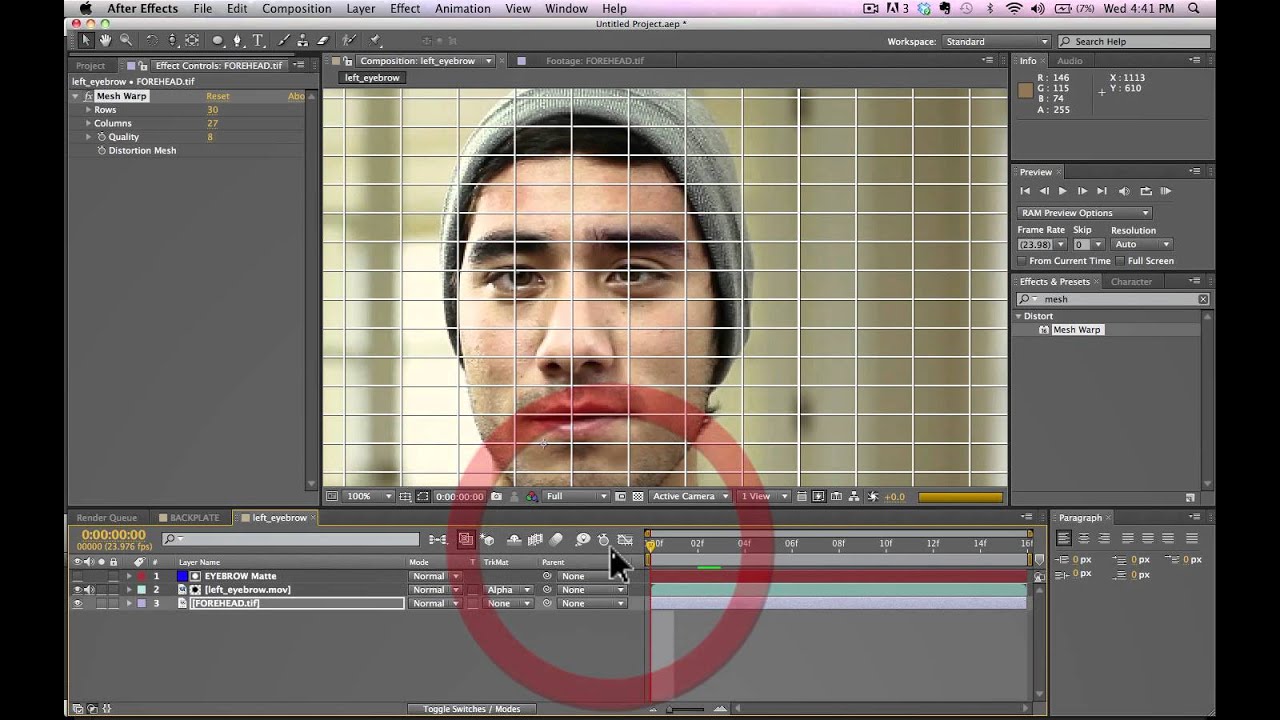The width and height of the screenshot is (1280, 720).
Task: Open the Effect menu
Action: tap(405, 9)
